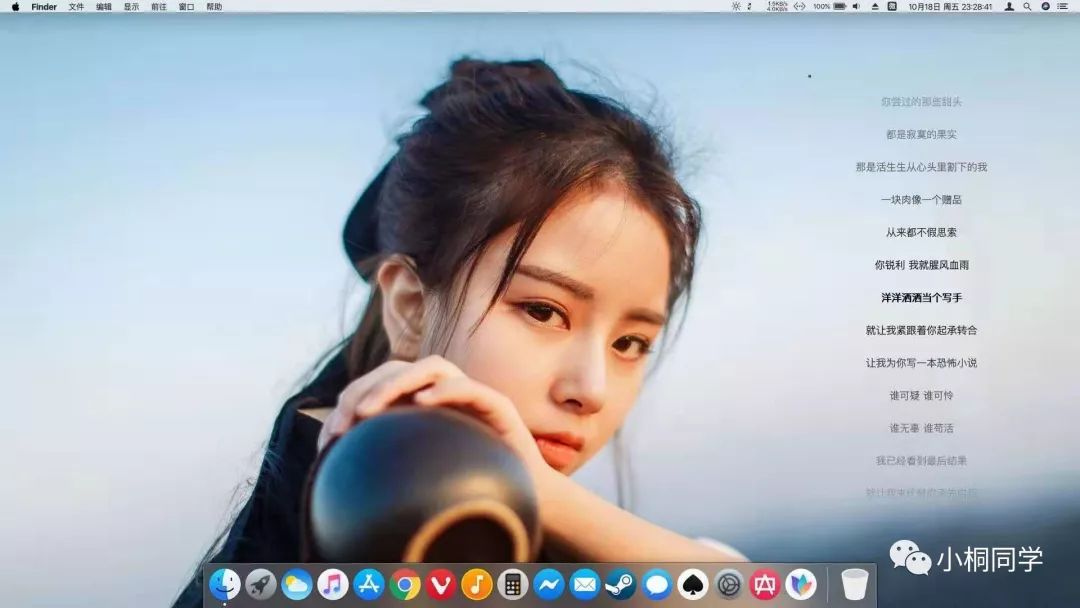This screenshot has width=1080, height=608.
Task: Open the 窗口 menu
Action: (186, 6)
